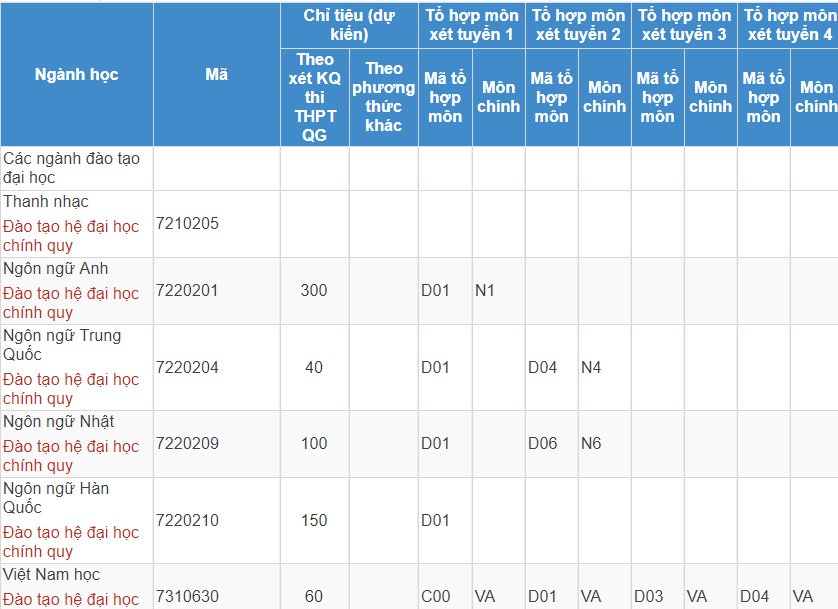This screenshot has height=609, width=838.
Task: Click the C00 combination code cell
Action: 436,596
